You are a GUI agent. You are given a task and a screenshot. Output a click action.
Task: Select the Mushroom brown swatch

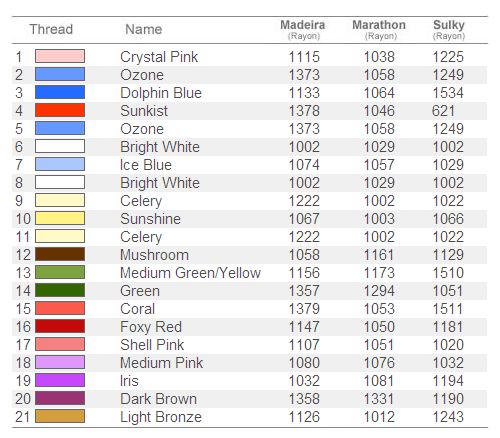click(x=60, y=254)
